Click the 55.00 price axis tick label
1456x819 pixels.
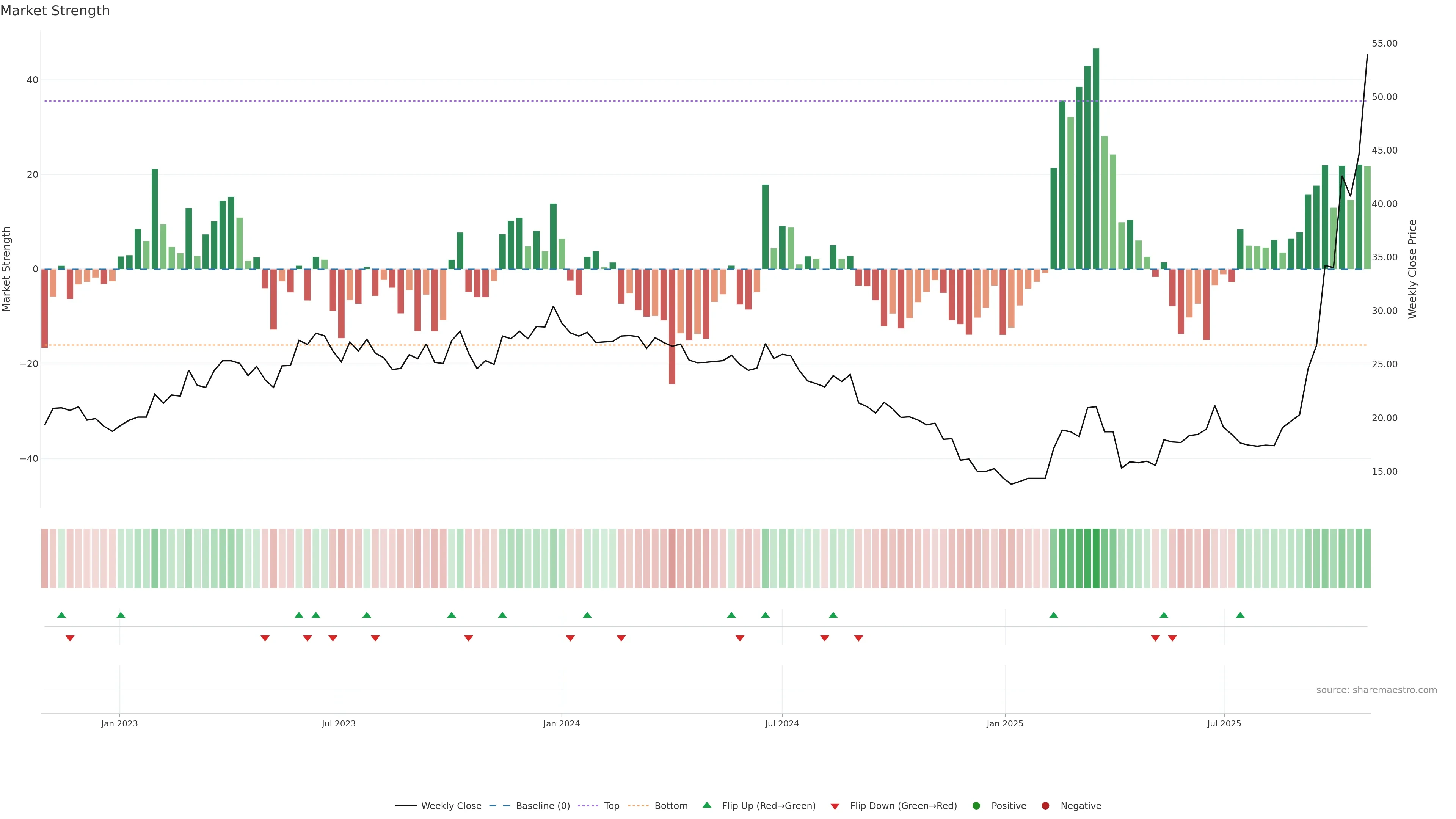click(1384, 44)
